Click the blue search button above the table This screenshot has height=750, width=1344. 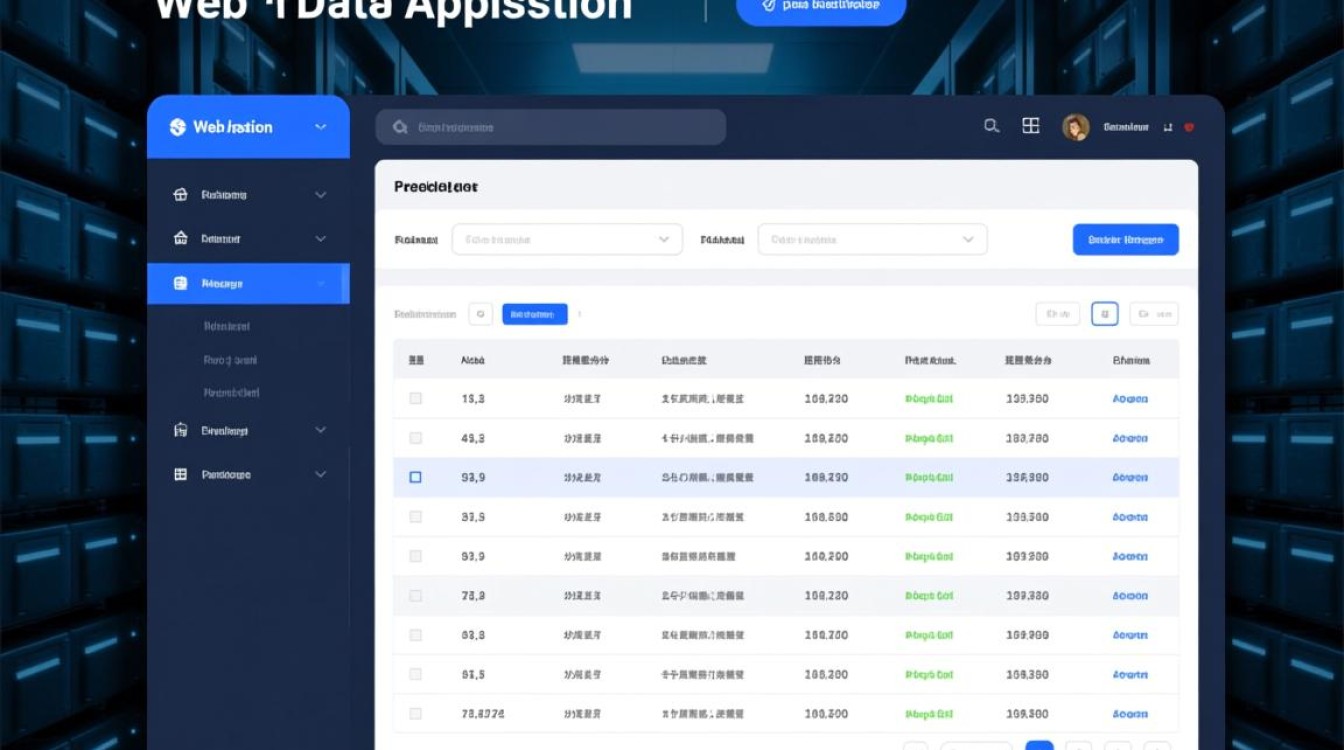pyautogui.click(x=1125, y=239)
